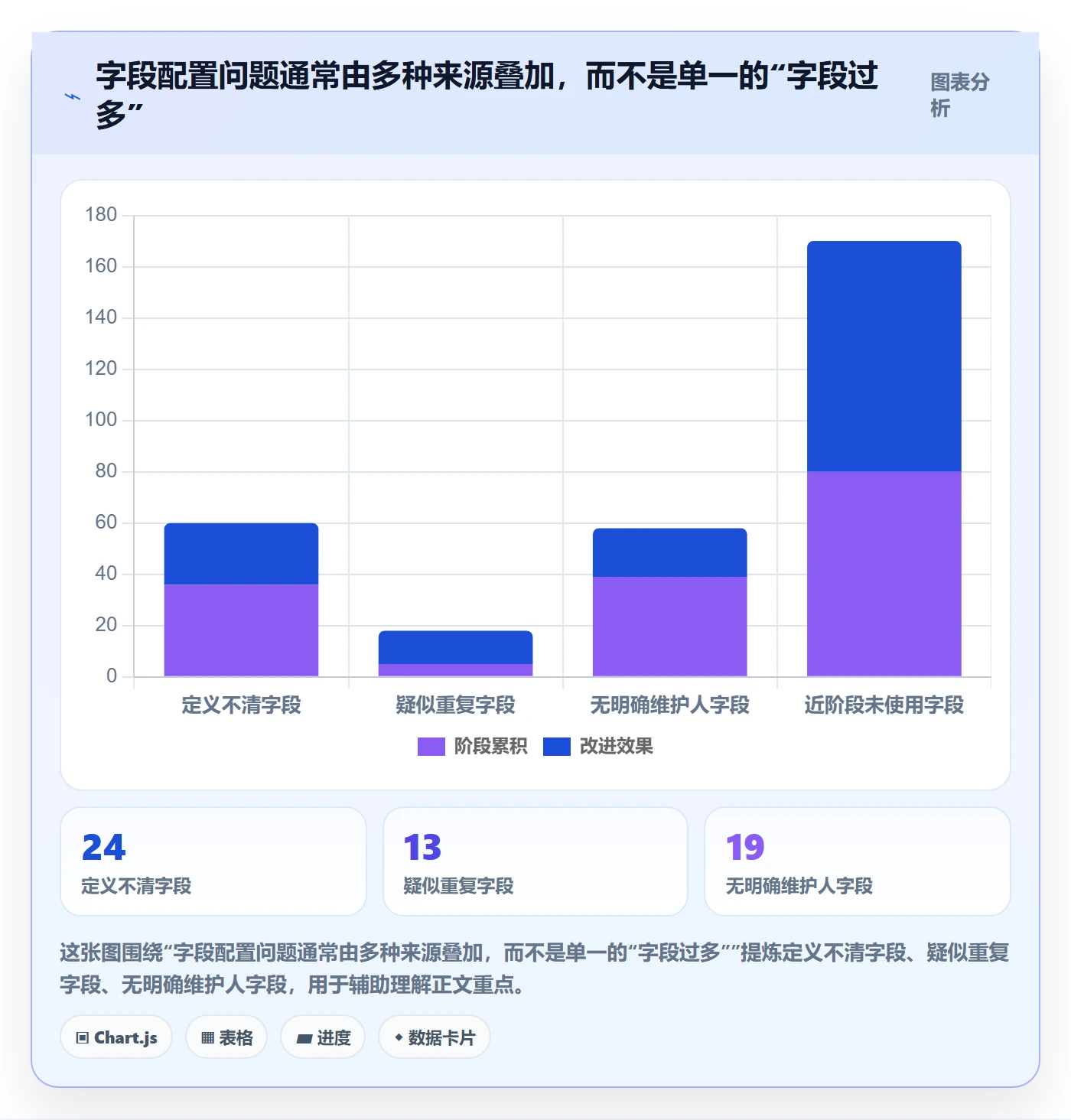
Task: Click the description paragraph starting 这张图围绕
Action: (535, 969)
